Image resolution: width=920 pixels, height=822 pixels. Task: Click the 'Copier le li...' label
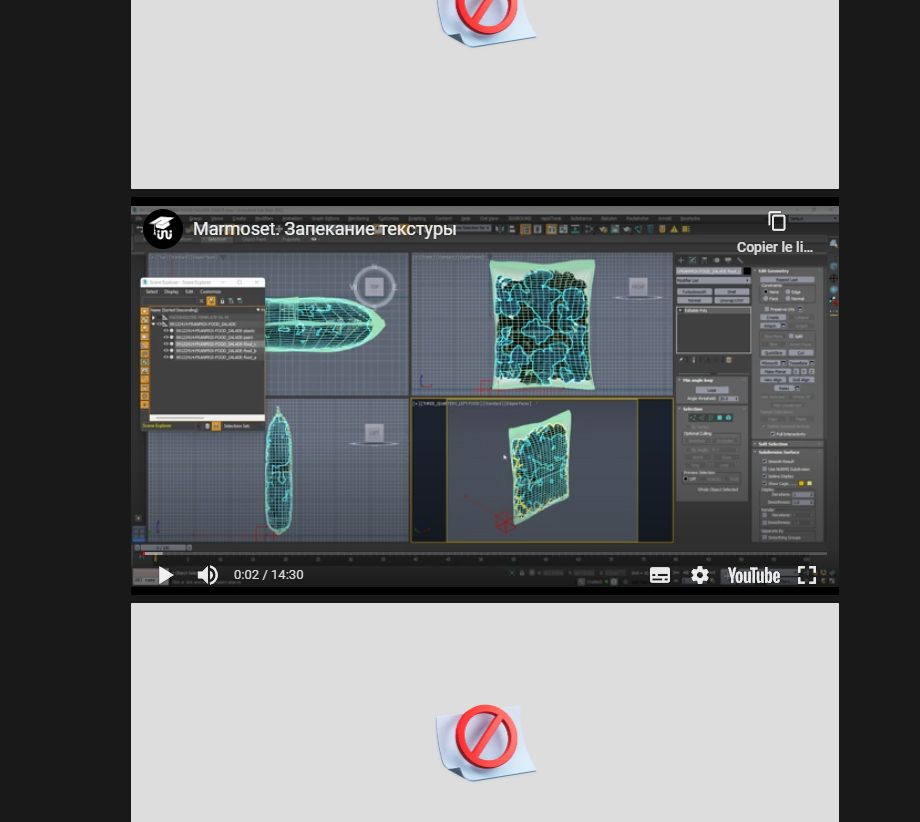[x=774, y=247]
